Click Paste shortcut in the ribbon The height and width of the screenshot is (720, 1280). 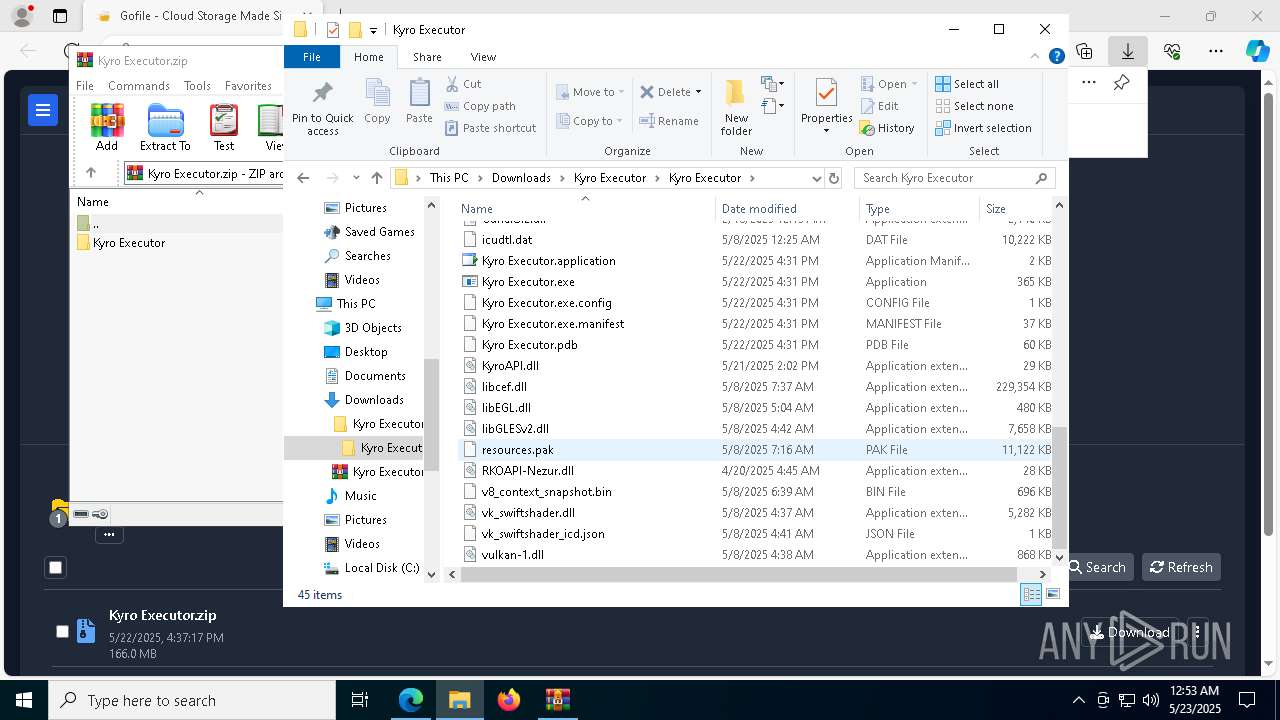click(490, 128)
